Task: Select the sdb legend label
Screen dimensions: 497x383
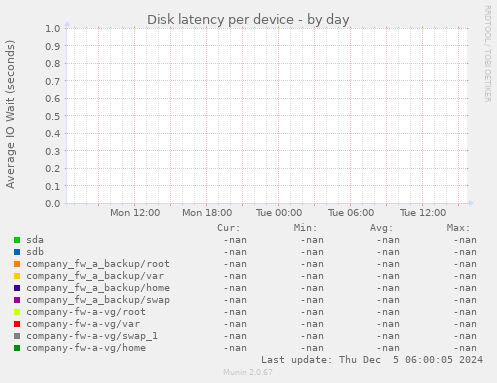Action: pyautogui.click(x=35, y=252)
